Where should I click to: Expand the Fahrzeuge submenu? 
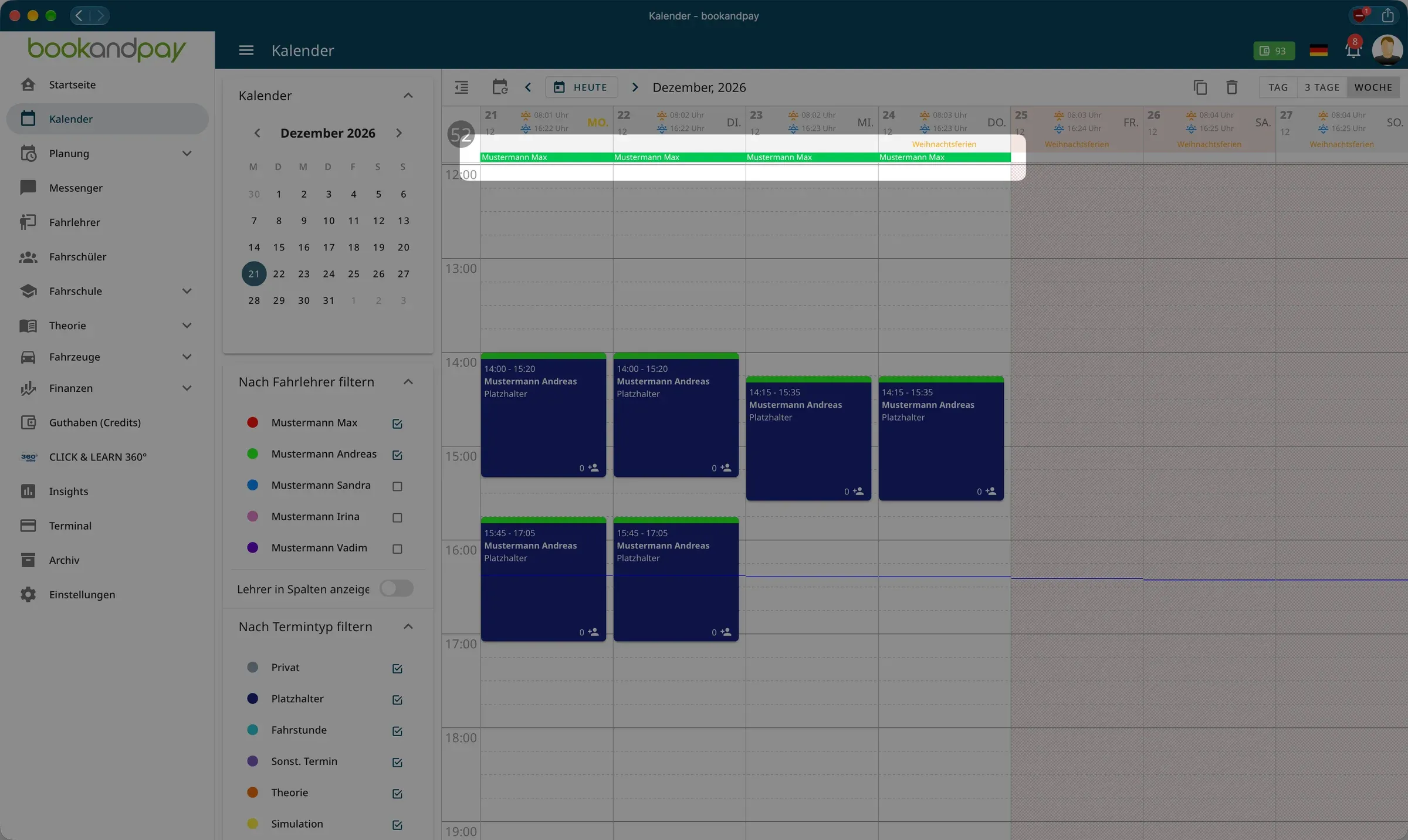187,357
